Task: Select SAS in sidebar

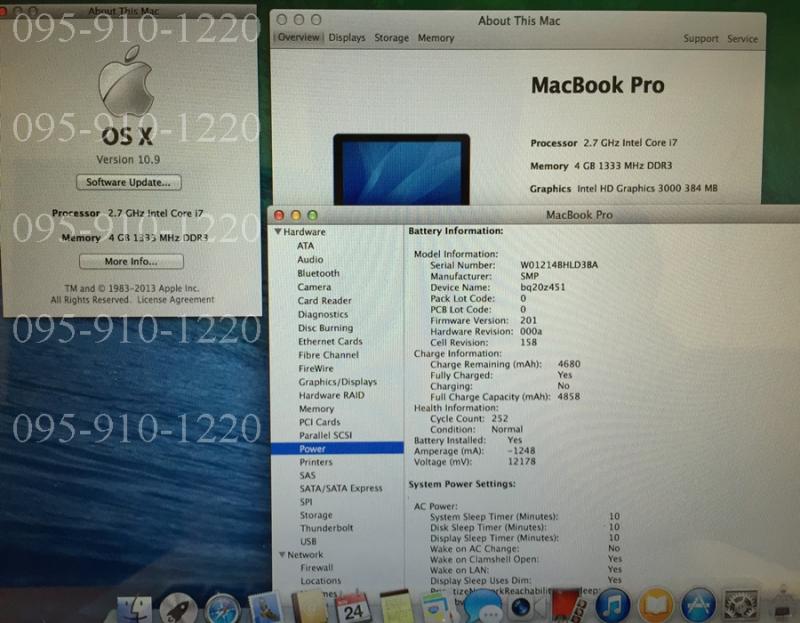Action: (x=308, y=475)
